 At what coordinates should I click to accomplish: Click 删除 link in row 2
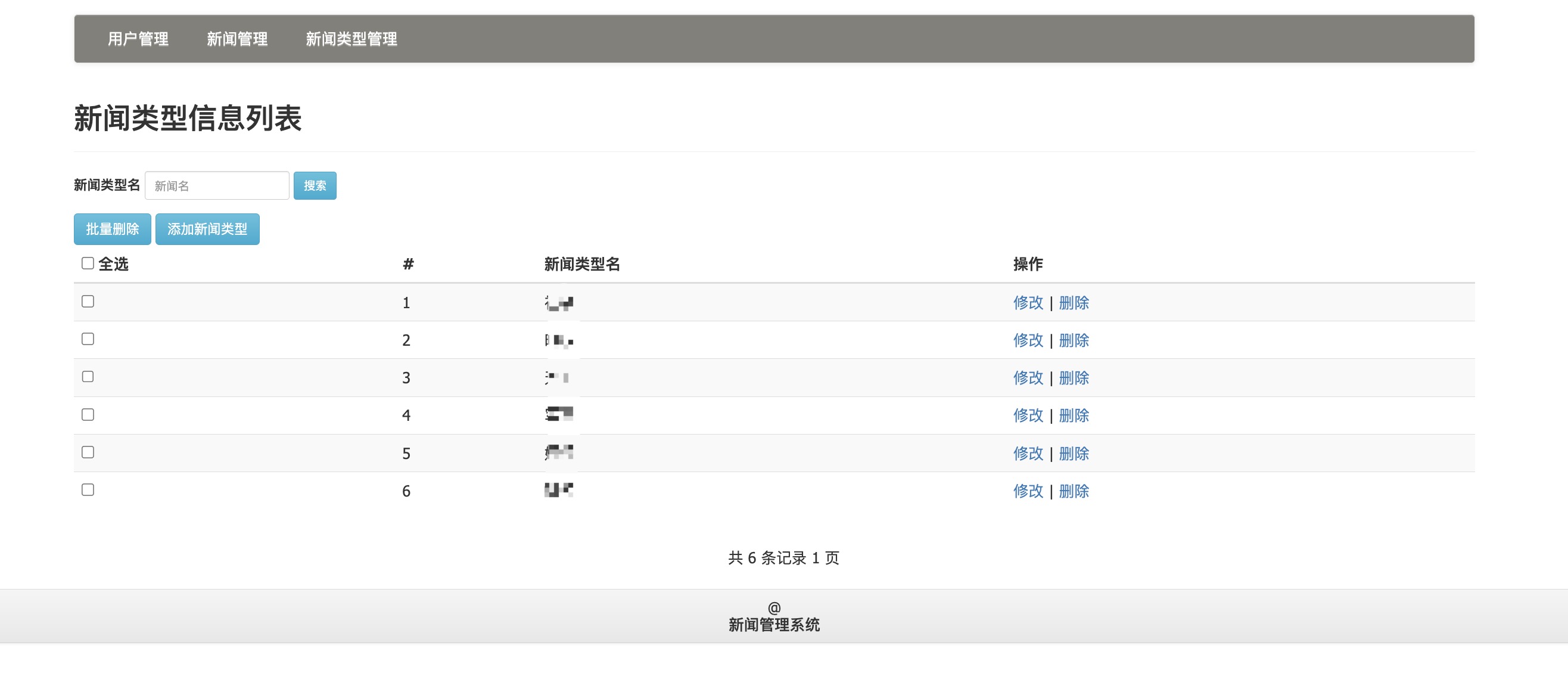tap(1074, 340)
